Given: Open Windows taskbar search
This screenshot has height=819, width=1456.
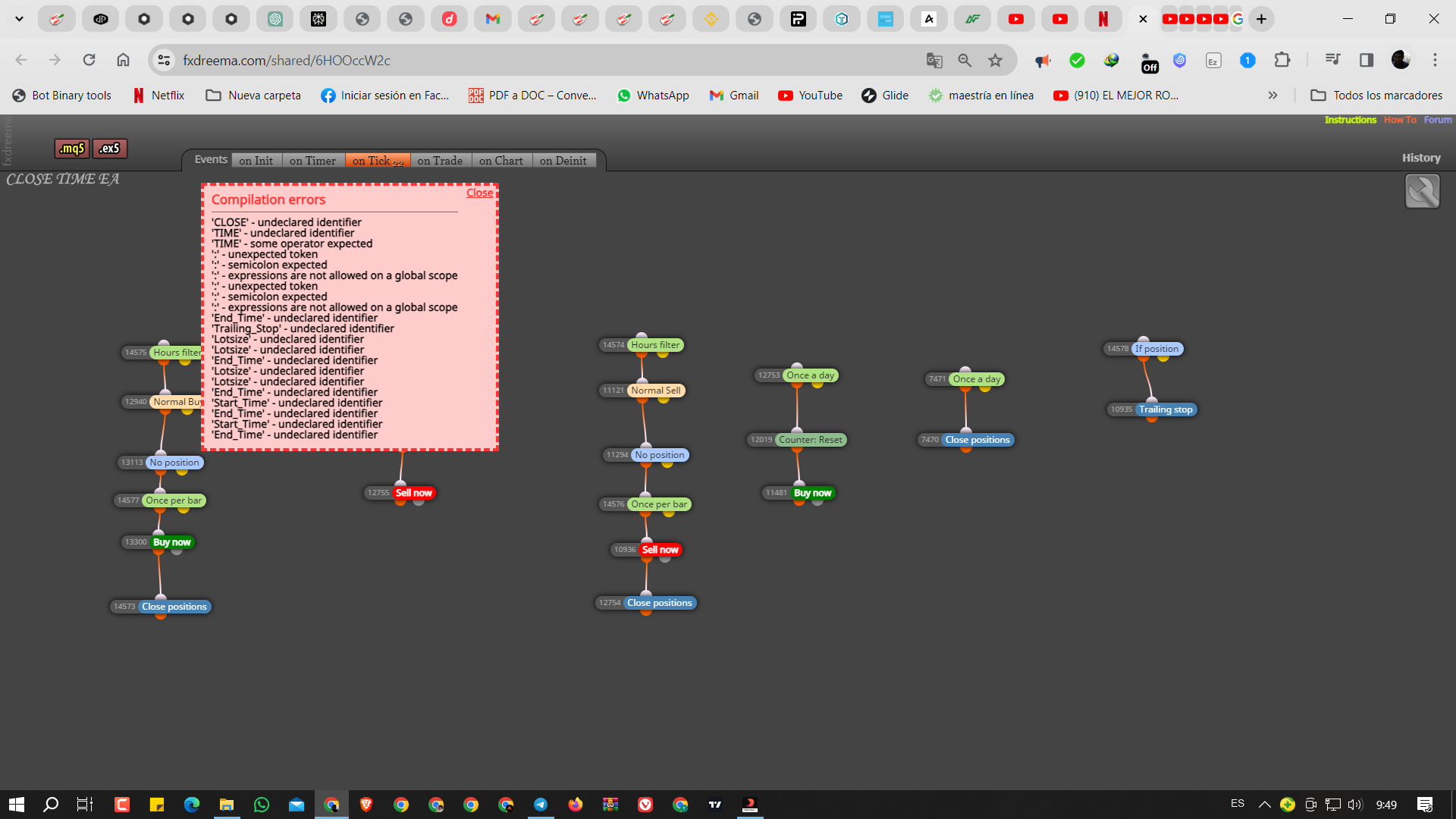Looking at the screenshot, I should (51, 805).
